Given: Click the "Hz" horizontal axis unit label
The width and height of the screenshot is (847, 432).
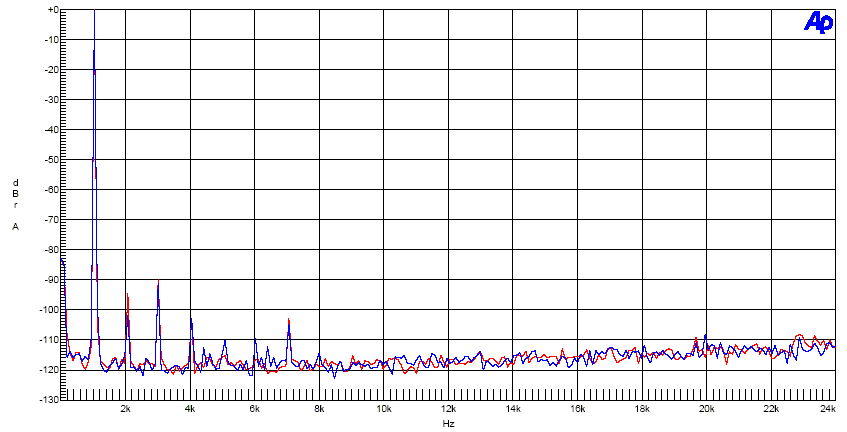Looking at the screenshot, I should [448, 424].
